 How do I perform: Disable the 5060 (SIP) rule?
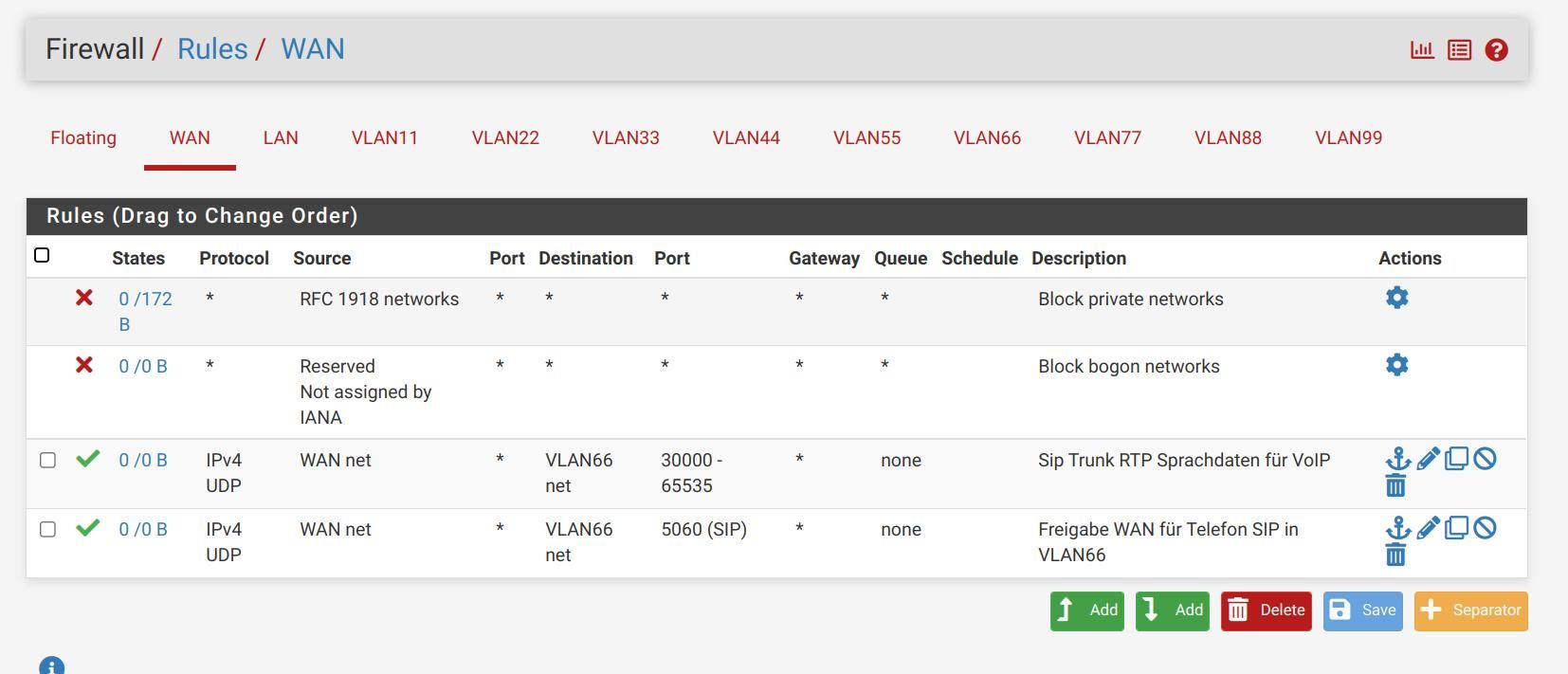click(x=1485, y=528)
